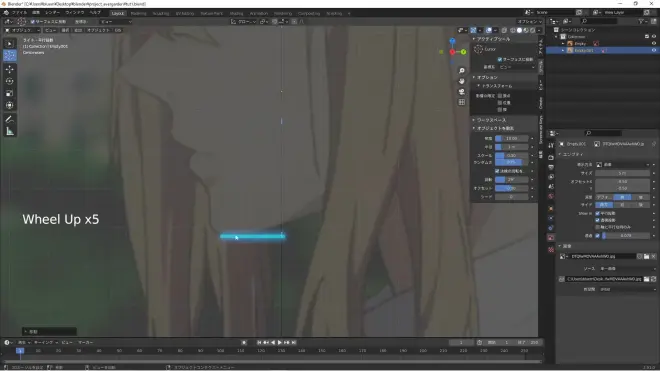Toggle first checked Show In checkbox
The width and height of the screenshot is (660, 371).
[597, 214]
